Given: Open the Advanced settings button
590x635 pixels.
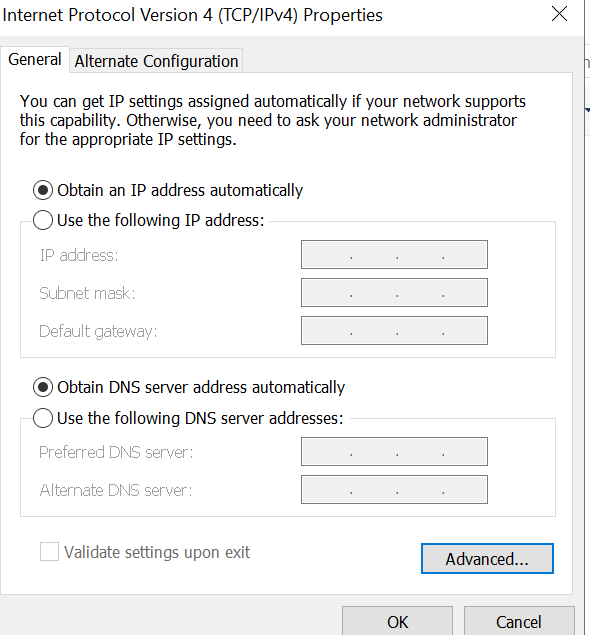Looking at the screenshot, I should [x=487, y=559].
